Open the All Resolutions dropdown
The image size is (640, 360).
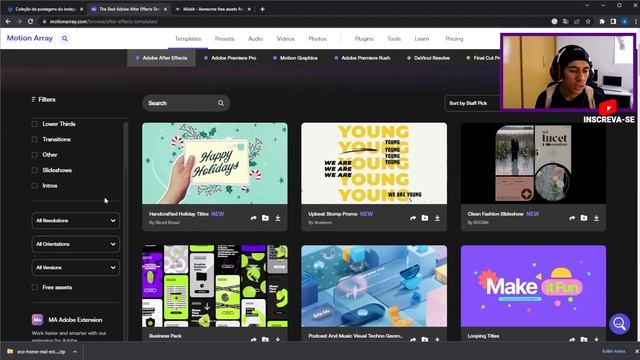click(76, 220)
